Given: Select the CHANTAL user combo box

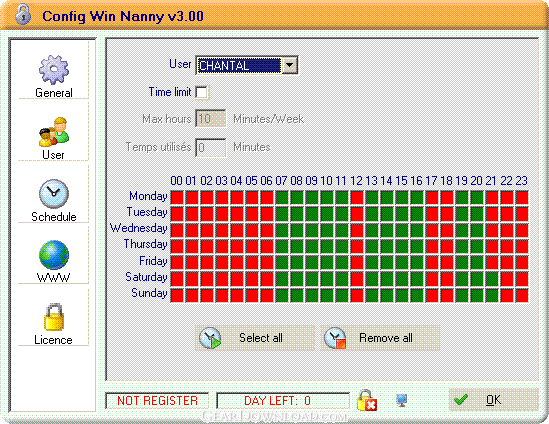Looking at the screenshot, I should click(246, 65).
